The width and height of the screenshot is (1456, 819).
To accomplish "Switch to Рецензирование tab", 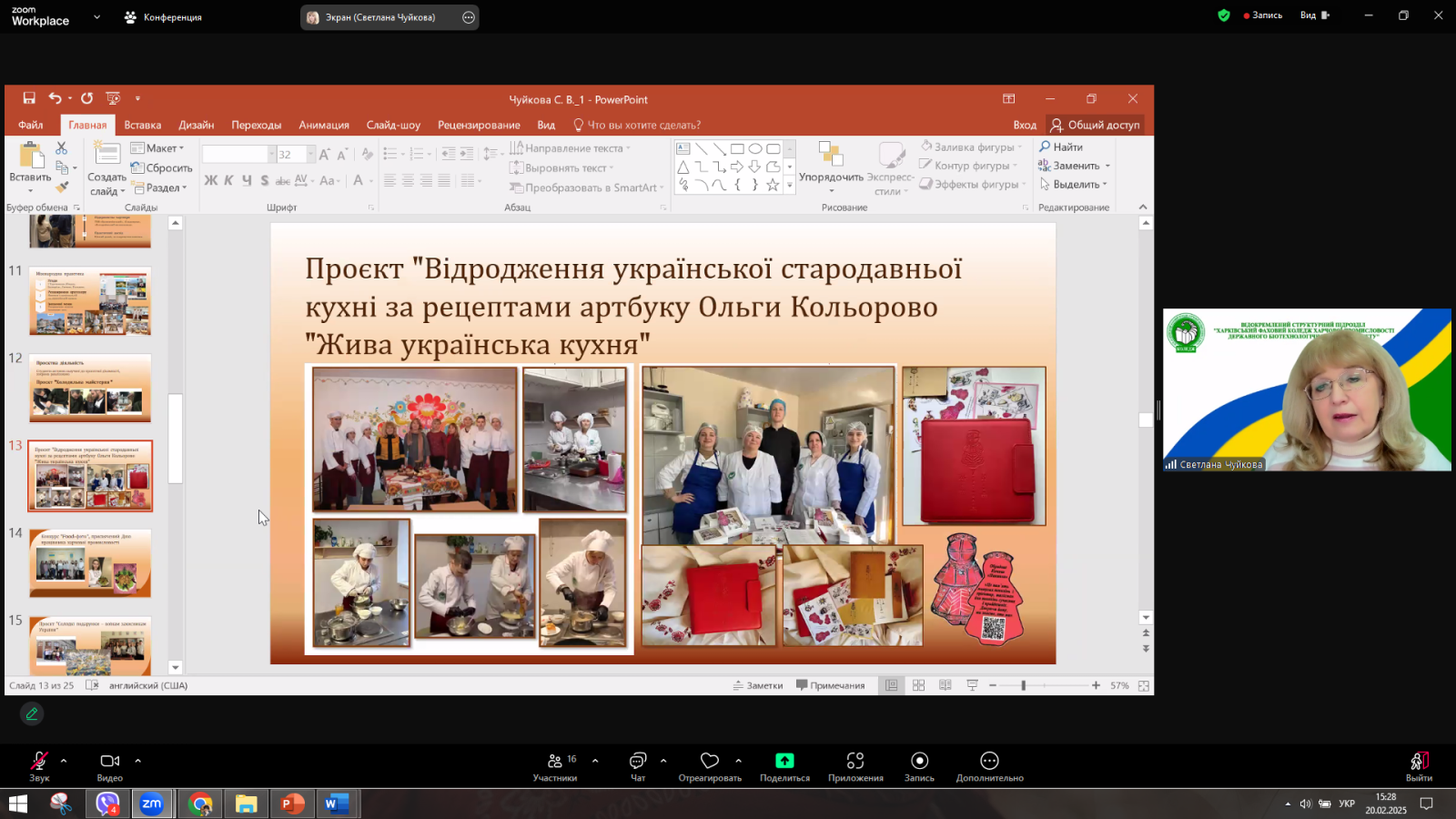I will pyautogui.click(x=479, y=125).
